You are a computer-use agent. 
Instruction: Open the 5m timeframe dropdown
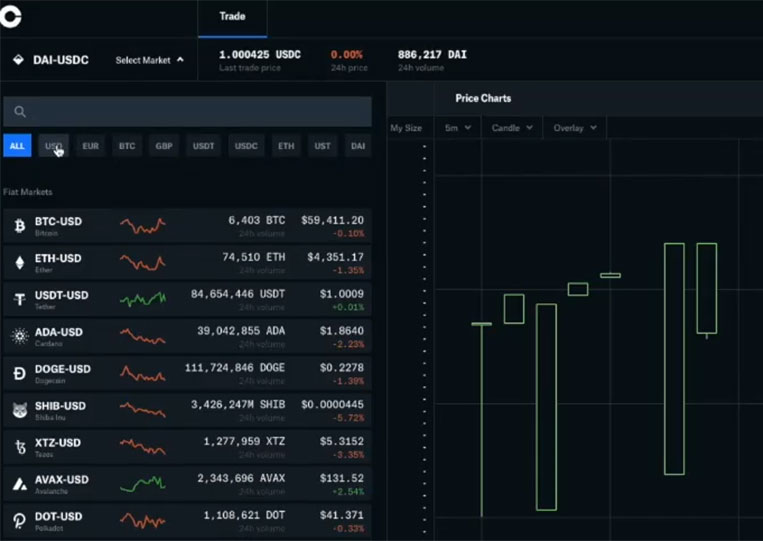[458, 128]
